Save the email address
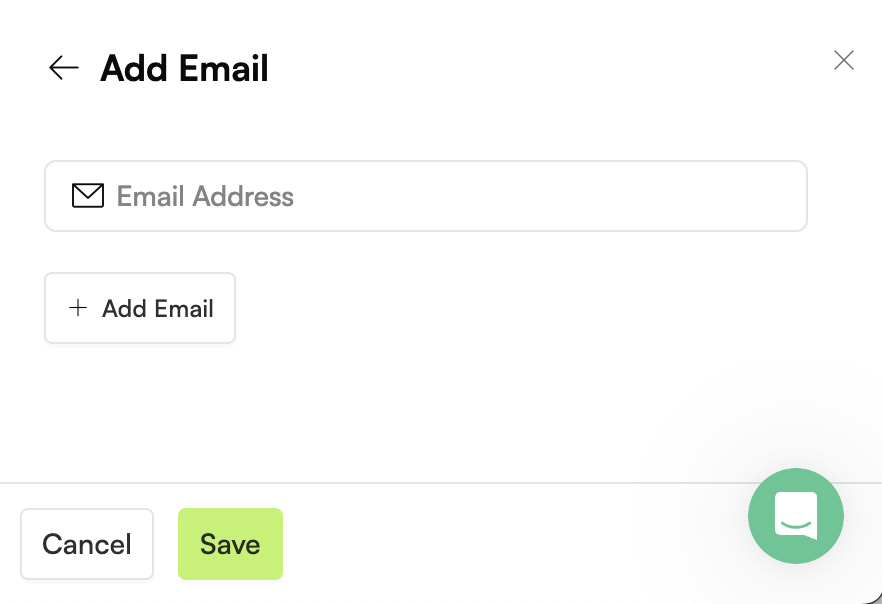The image size is (882, 604). 230,544
